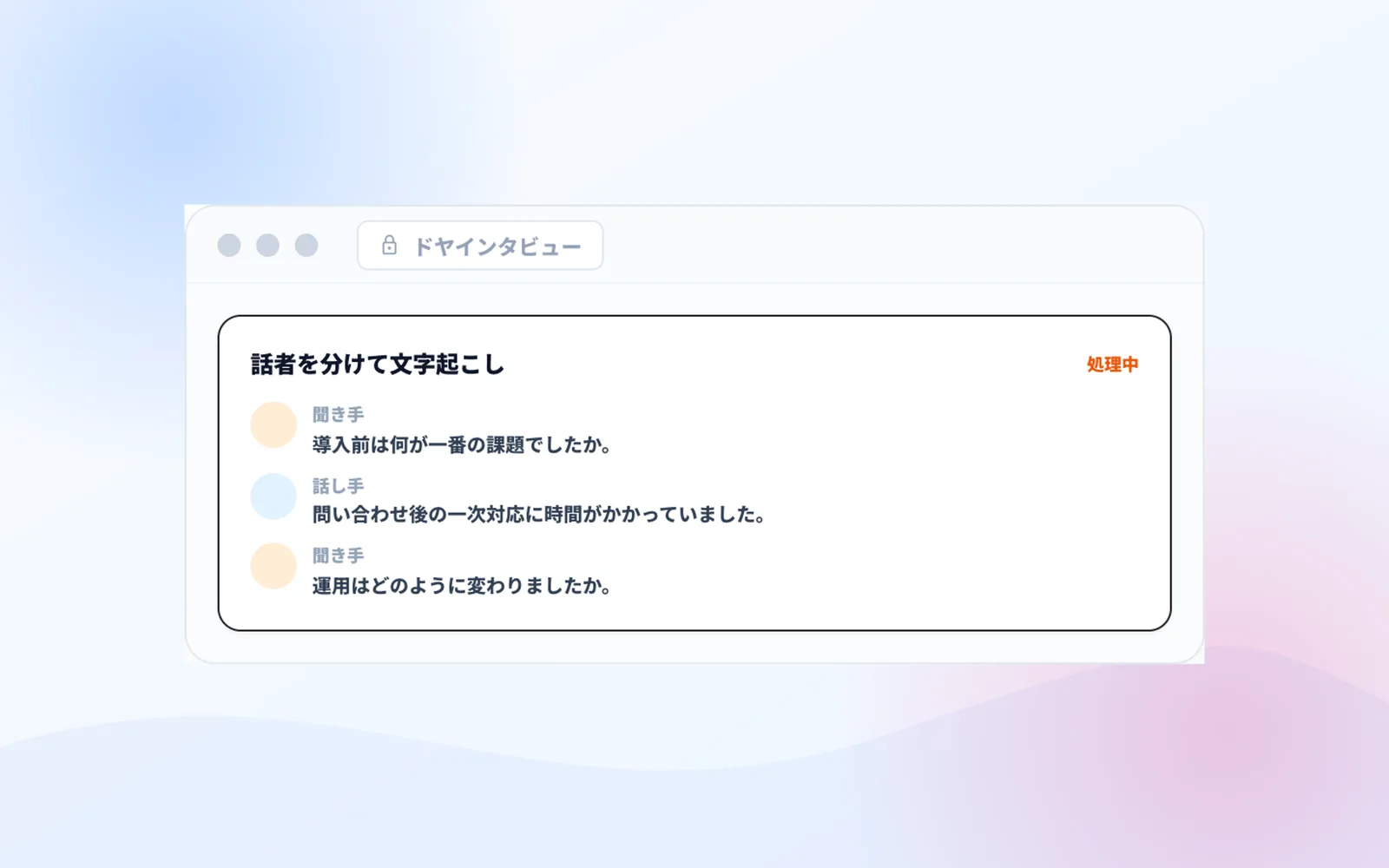Screen dimensions: 1389x868
Task: Select the line 運用はどのように変わりましたか。
Action: click(463, 586)
